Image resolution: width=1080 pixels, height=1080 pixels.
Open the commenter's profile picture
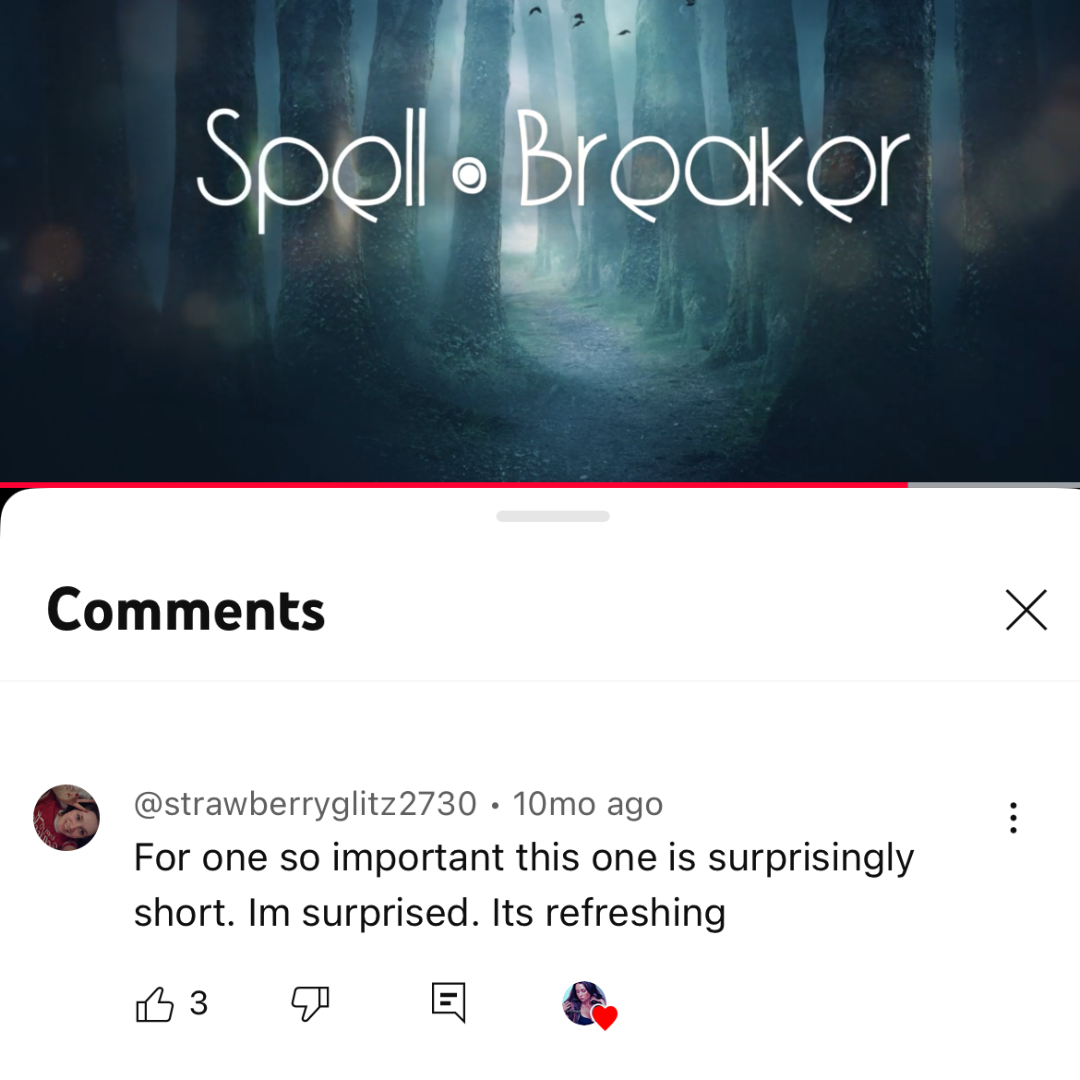pos(66,817)
